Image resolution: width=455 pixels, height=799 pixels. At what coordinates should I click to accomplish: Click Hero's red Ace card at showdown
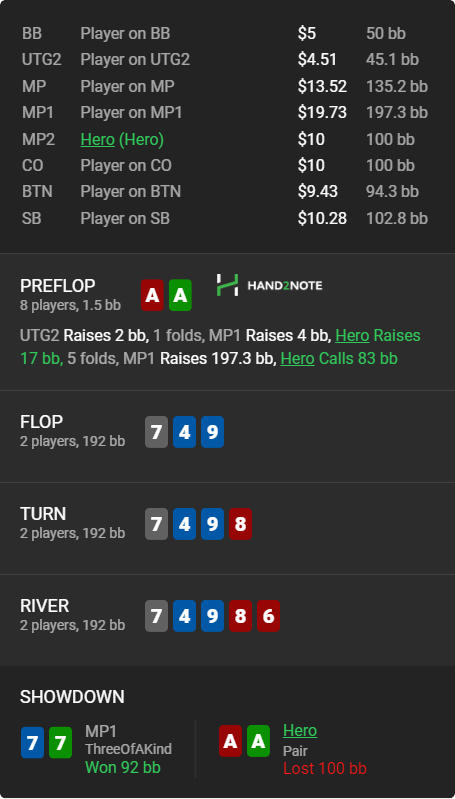pos(230,741)
